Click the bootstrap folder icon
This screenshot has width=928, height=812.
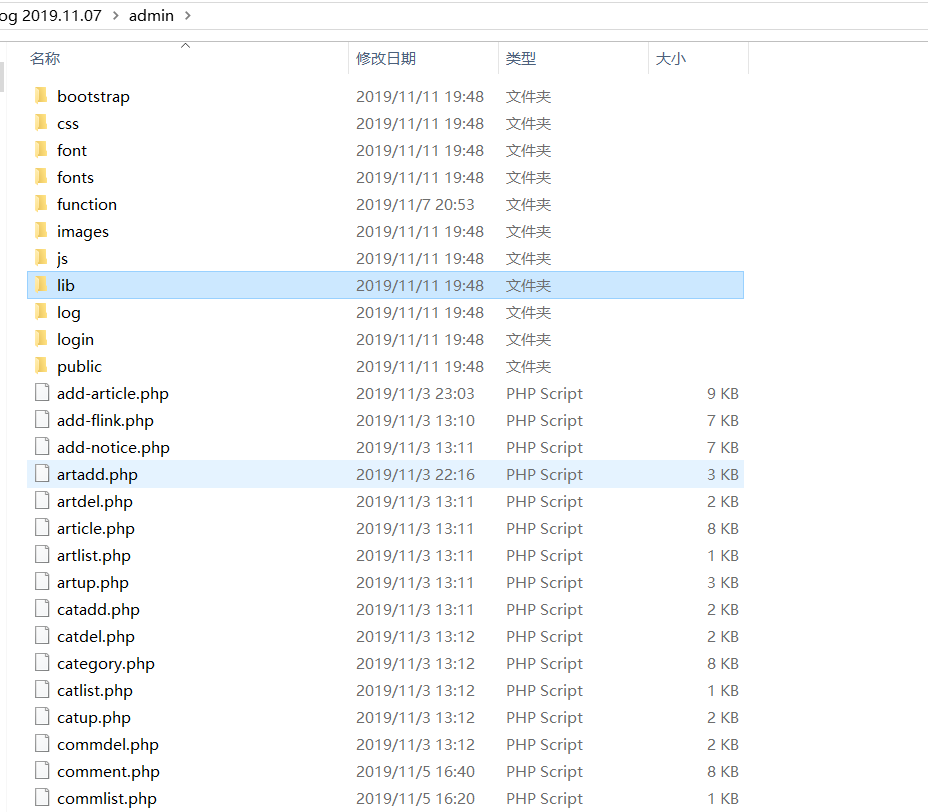pyautogui.click(x=41, y=96)
